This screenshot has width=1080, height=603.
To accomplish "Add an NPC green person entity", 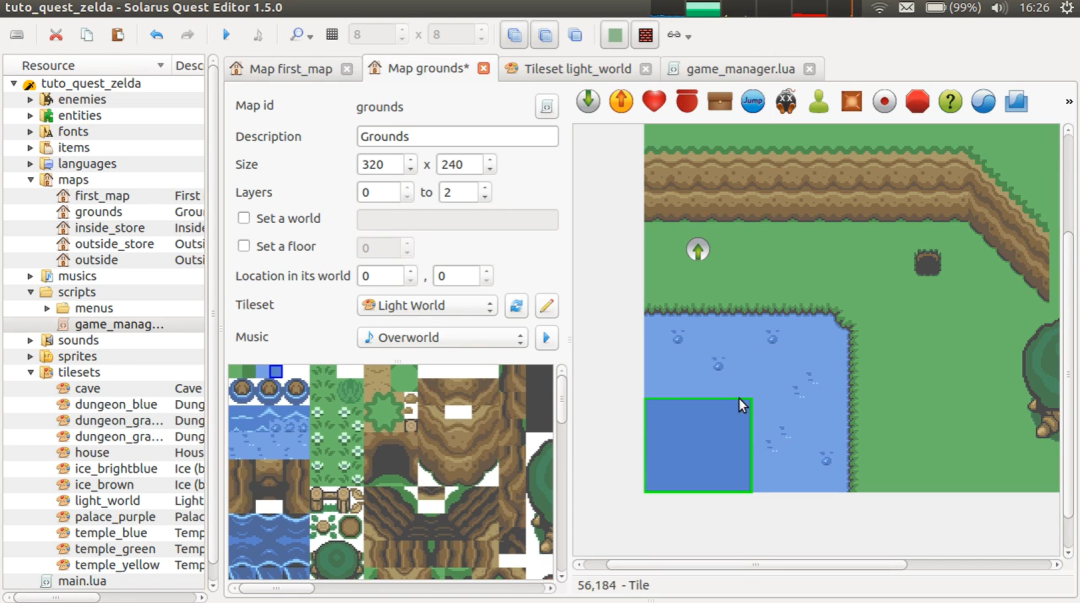I will (x=818, y=101).
